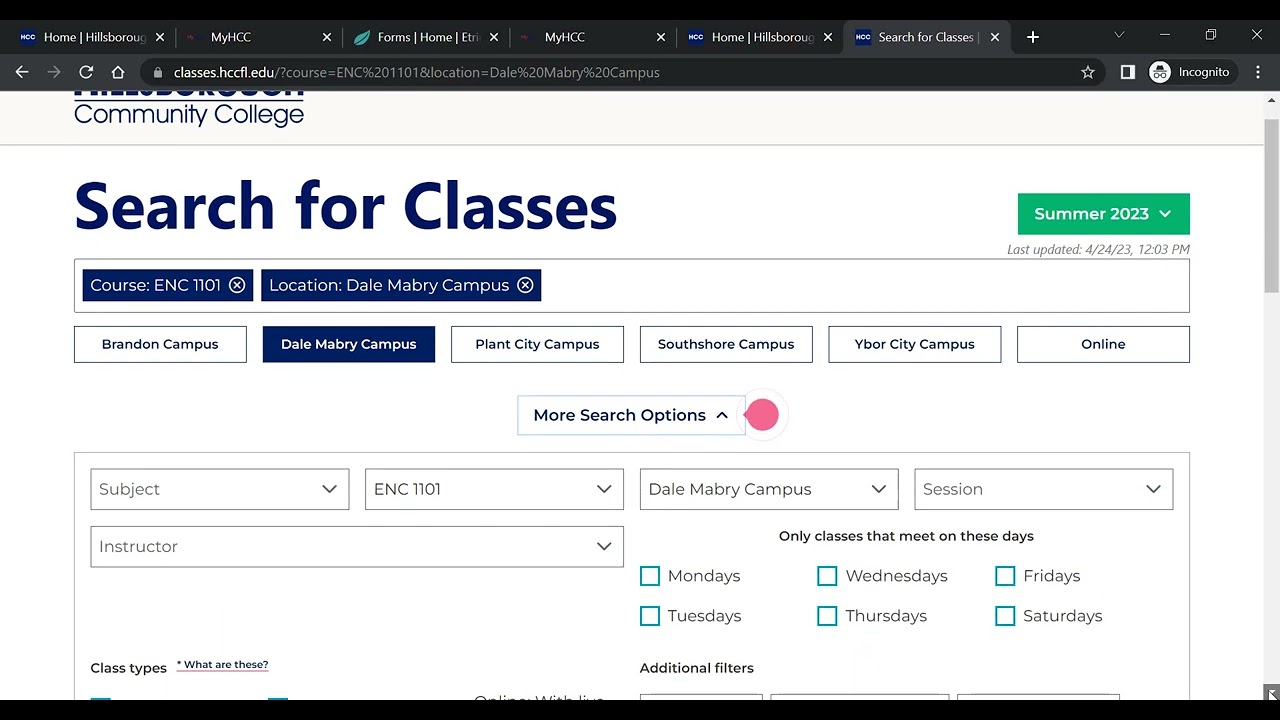
Task: Click the 'Search for Classes' heading
Action: coord(345,207)
